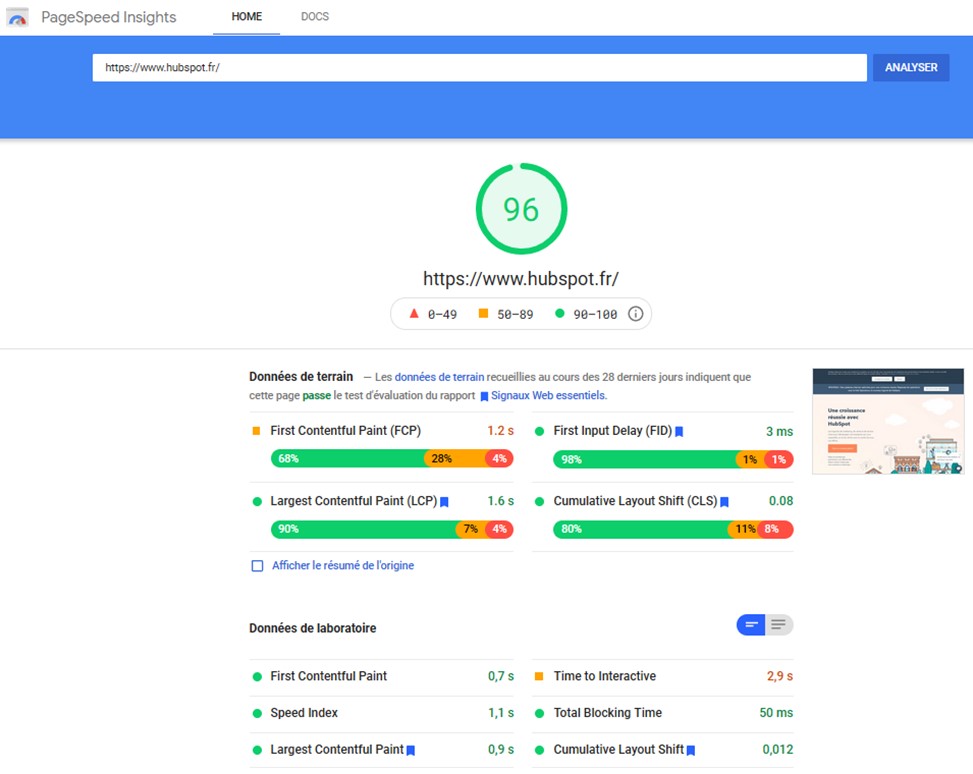Click the orange square 50–89 legend icon
The height and width of the screenshot is (774, 973).
tap(483, 313)
